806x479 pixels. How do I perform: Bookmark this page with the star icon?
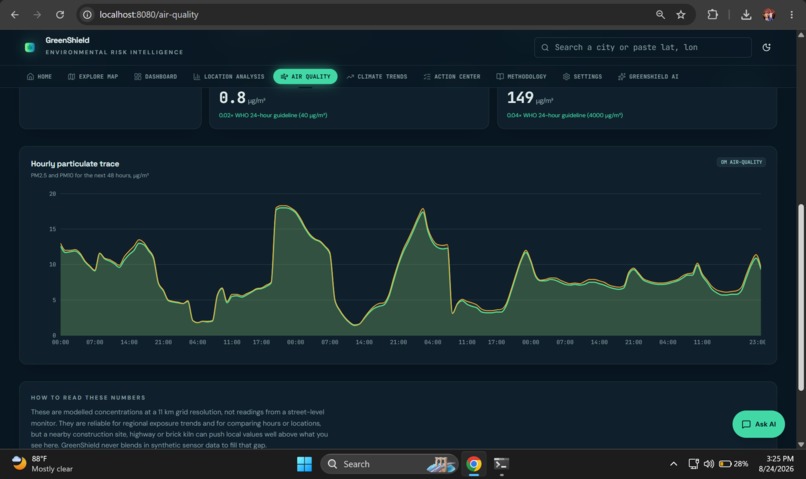tap(681, 14)
